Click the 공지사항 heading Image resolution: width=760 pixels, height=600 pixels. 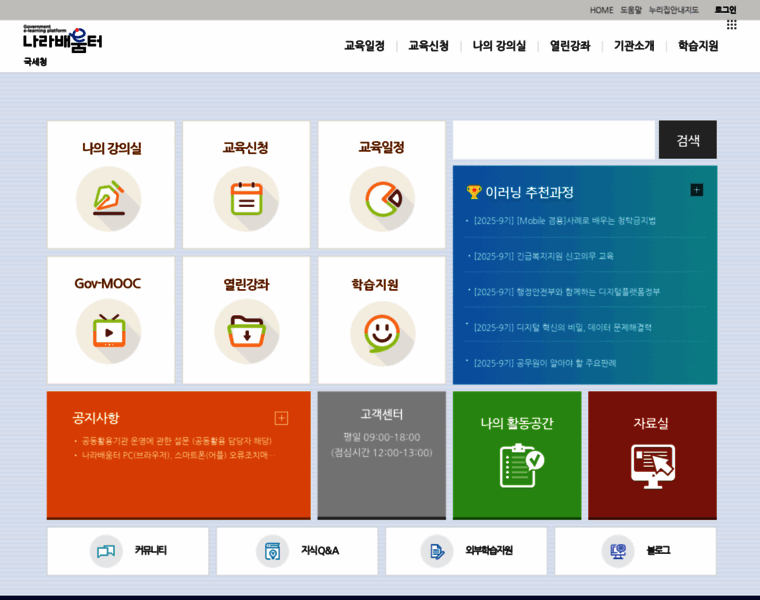(x=96, y=418)
